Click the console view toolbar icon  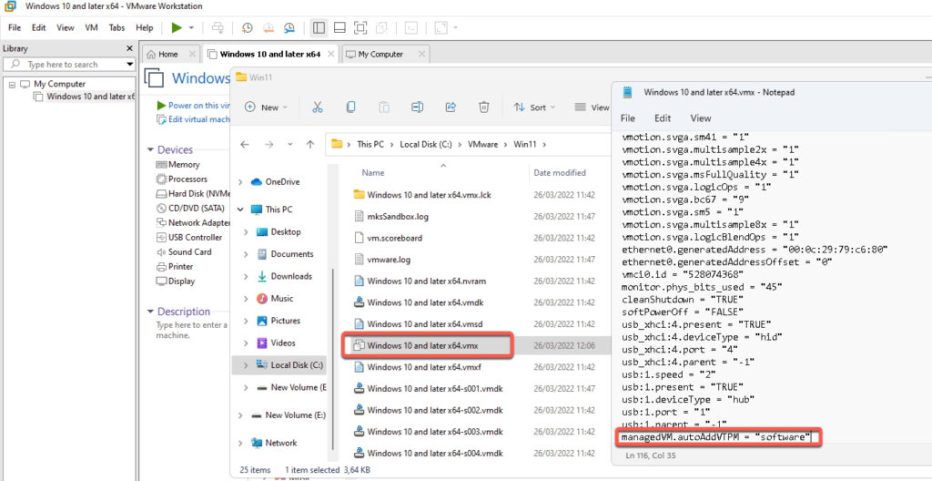coord(411,27)
